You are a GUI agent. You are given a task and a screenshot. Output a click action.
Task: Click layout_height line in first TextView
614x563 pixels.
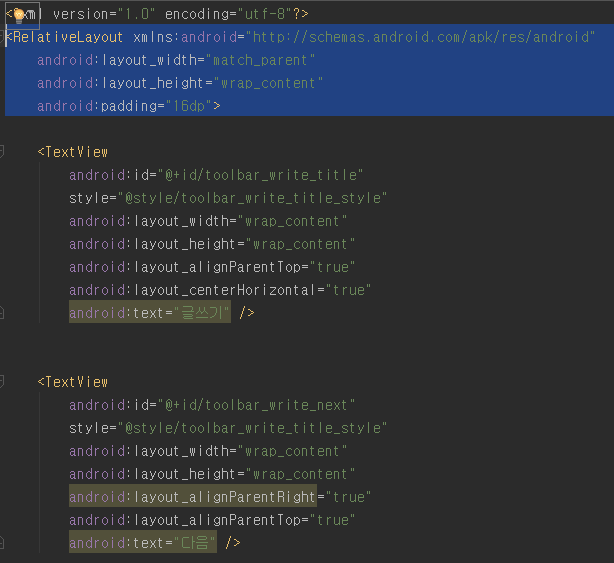212,244
